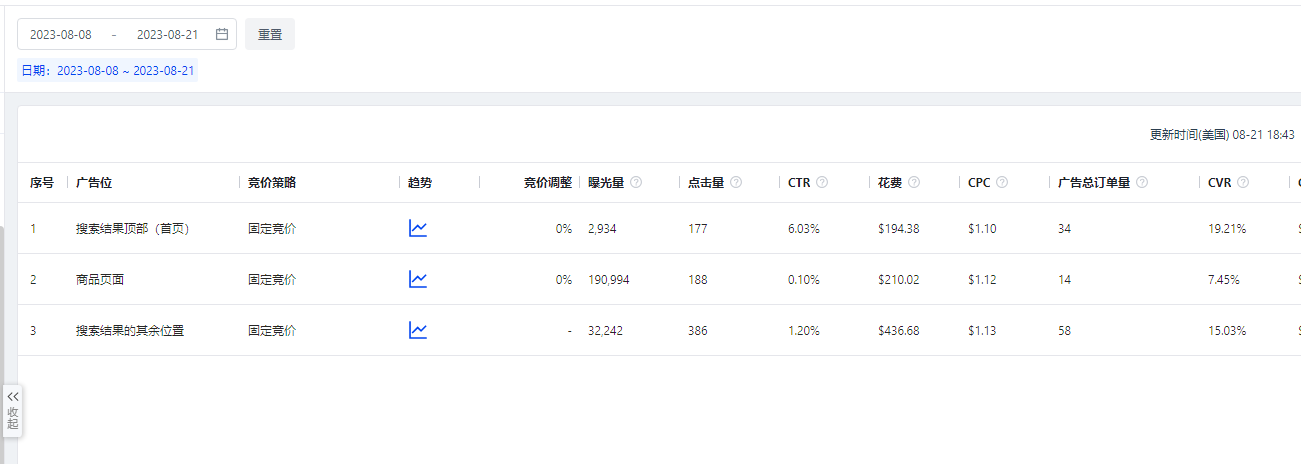1301x464 pixels.
Task: Edit start date 2023-08-08 field
Action: coord(61,34)
